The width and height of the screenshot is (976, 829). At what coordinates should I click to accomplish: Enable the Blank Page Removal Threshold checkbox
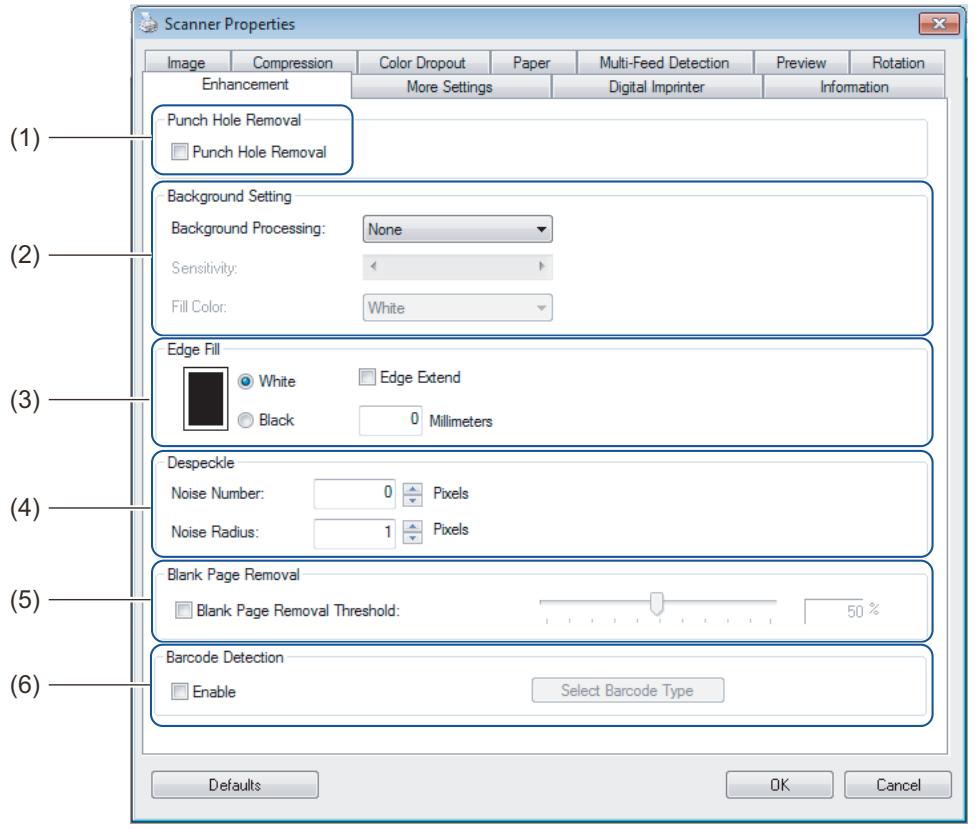(184, 610)
